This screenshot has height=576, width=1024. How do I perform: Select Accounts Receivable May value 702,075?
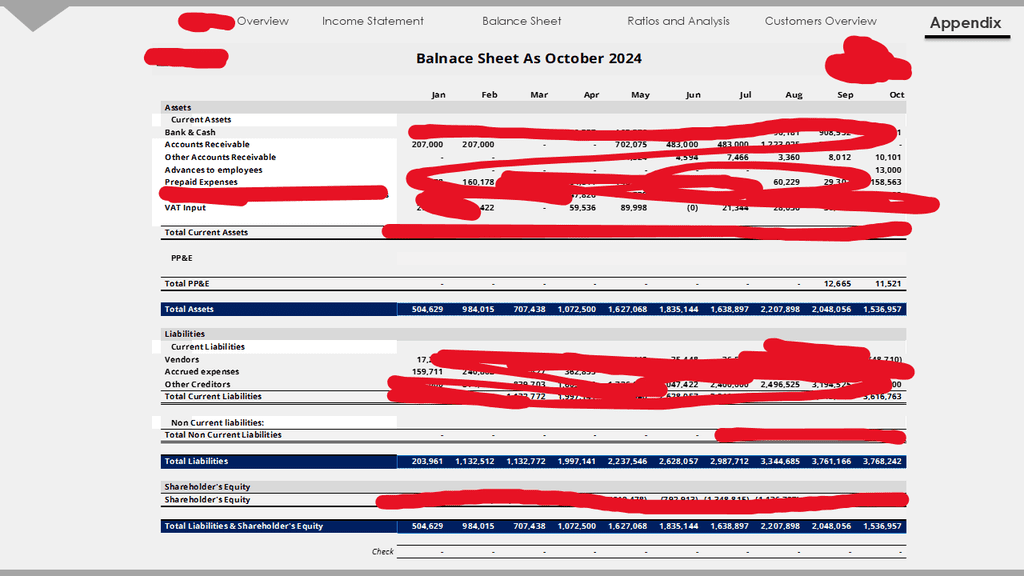(631, 144)
